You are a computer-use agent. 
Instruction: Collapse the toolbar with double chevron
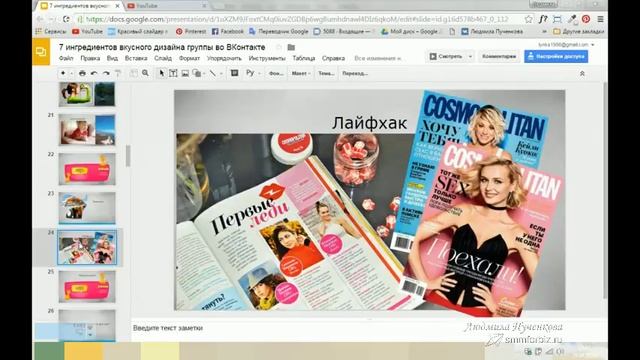click(x=582, y=73)
